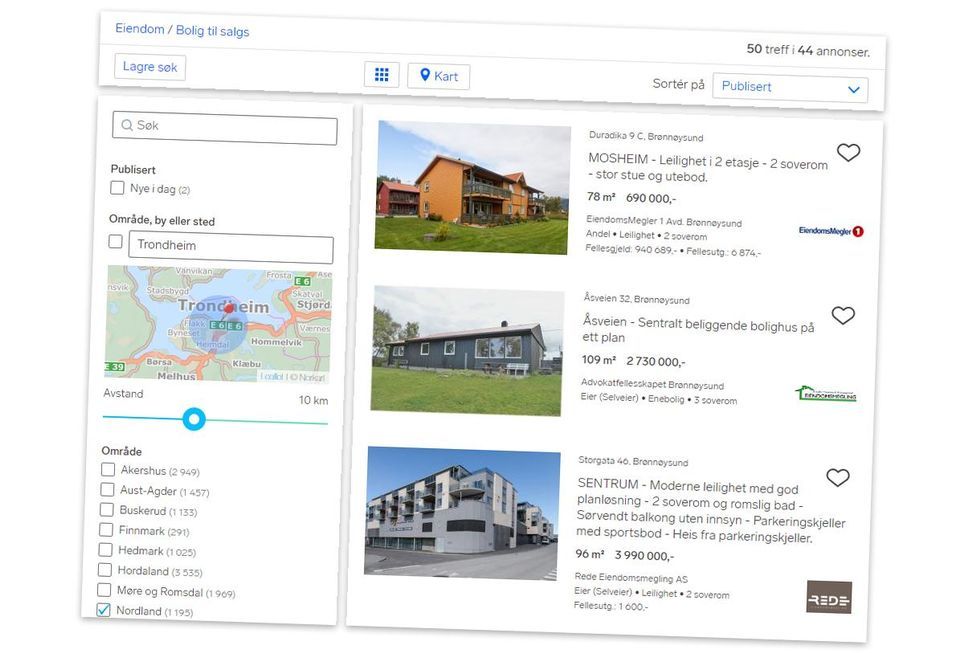The image size is (980, 653).
Task: Click the Avstand distance slider handle
Action: tap(195, 419)
